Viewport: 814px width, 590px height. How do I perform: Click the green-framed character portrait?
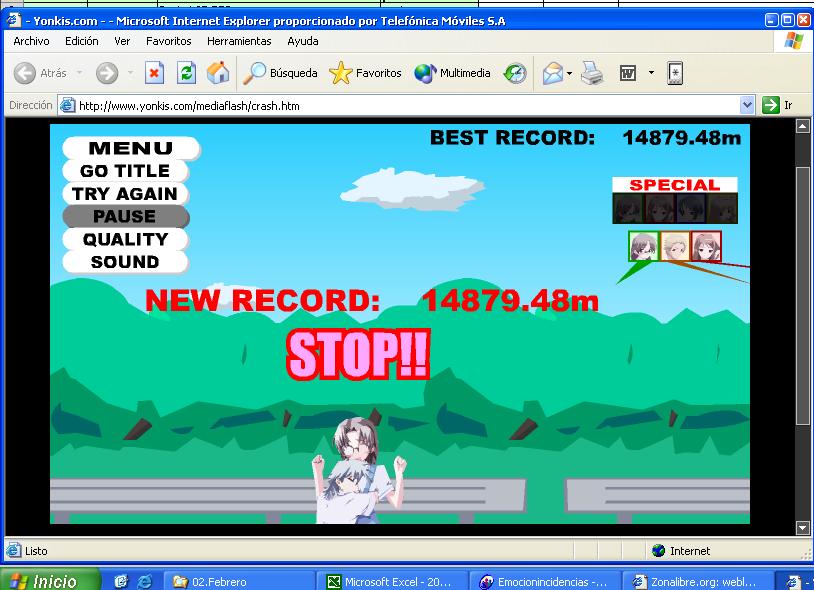[x=643, y=246]
